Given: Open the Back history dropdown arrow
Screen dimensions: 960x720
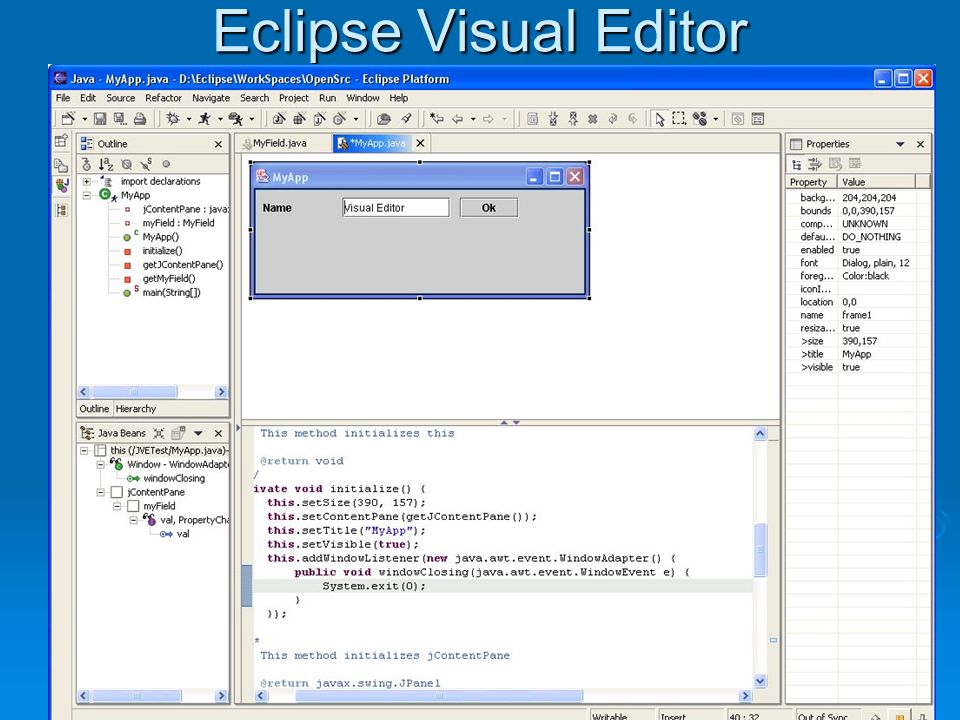Looking at the screenshot, I should (473, 119).
